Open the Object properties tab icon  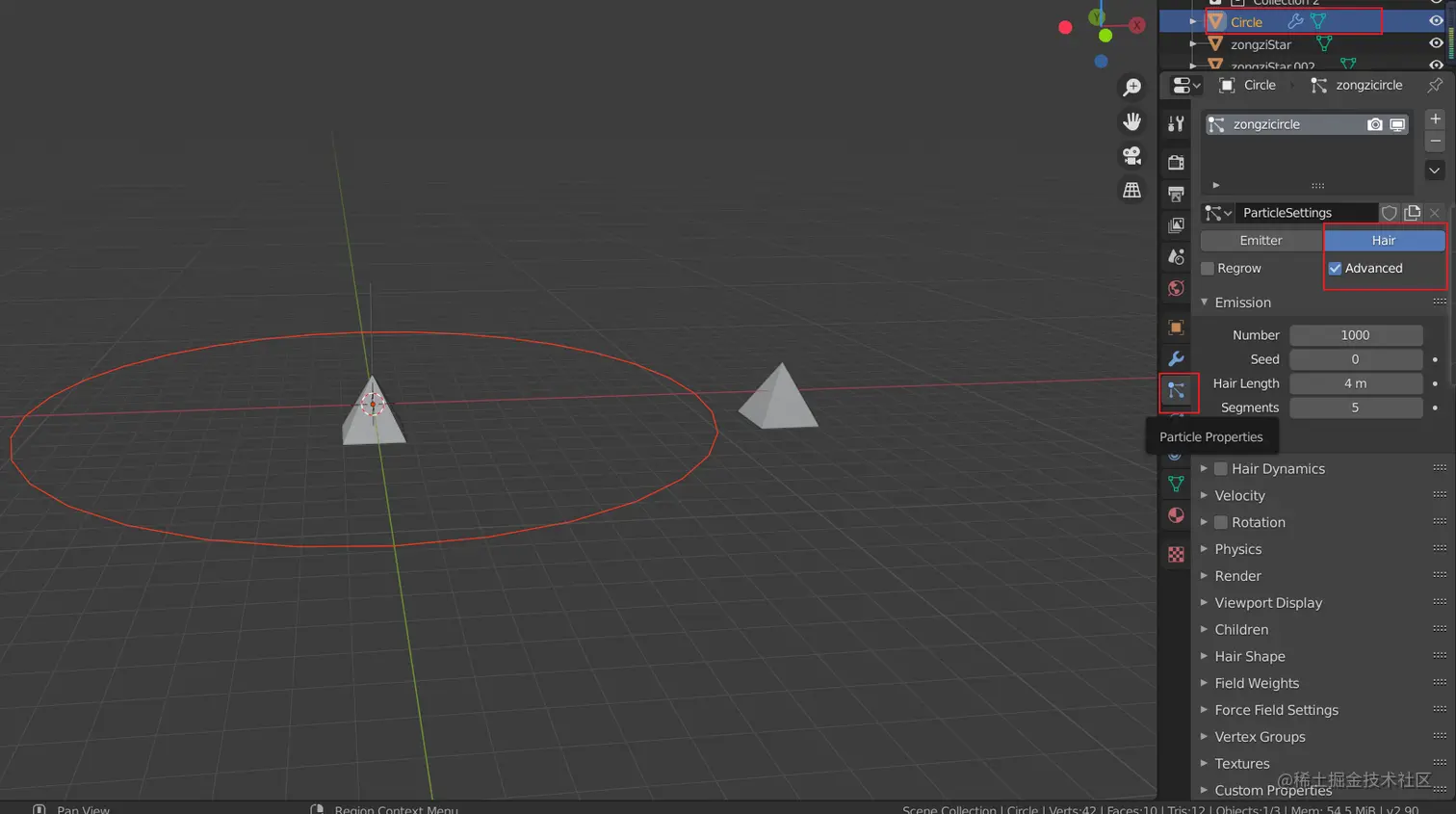click(x=1176, y=328)
